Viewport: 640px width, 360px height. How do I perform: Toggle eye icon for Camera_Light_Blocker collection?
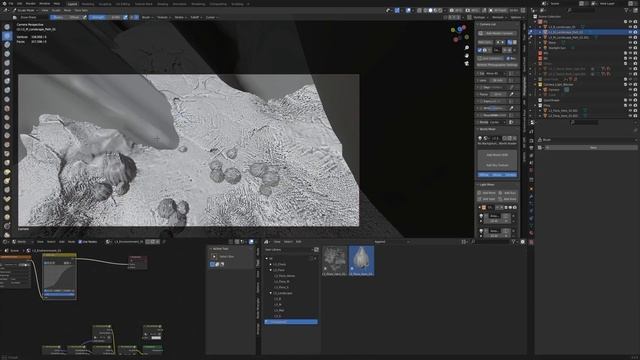[x=630, y=84]
